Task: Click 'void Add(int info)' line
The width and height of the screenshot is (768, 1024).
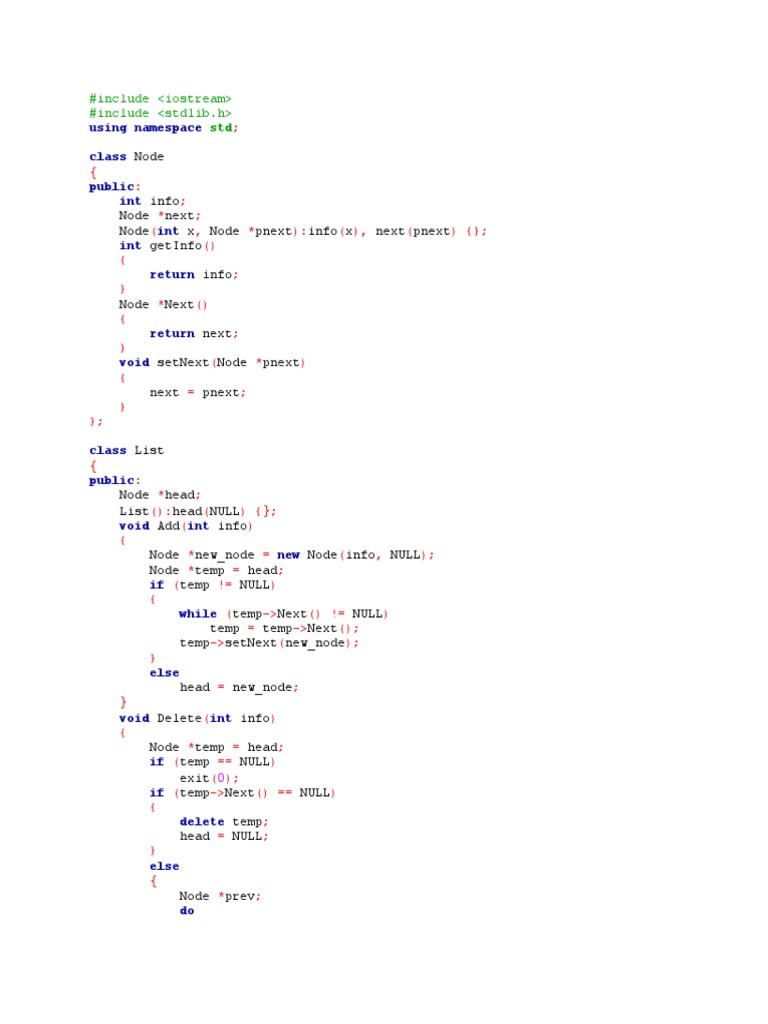Action: click(x=185, y=526)
